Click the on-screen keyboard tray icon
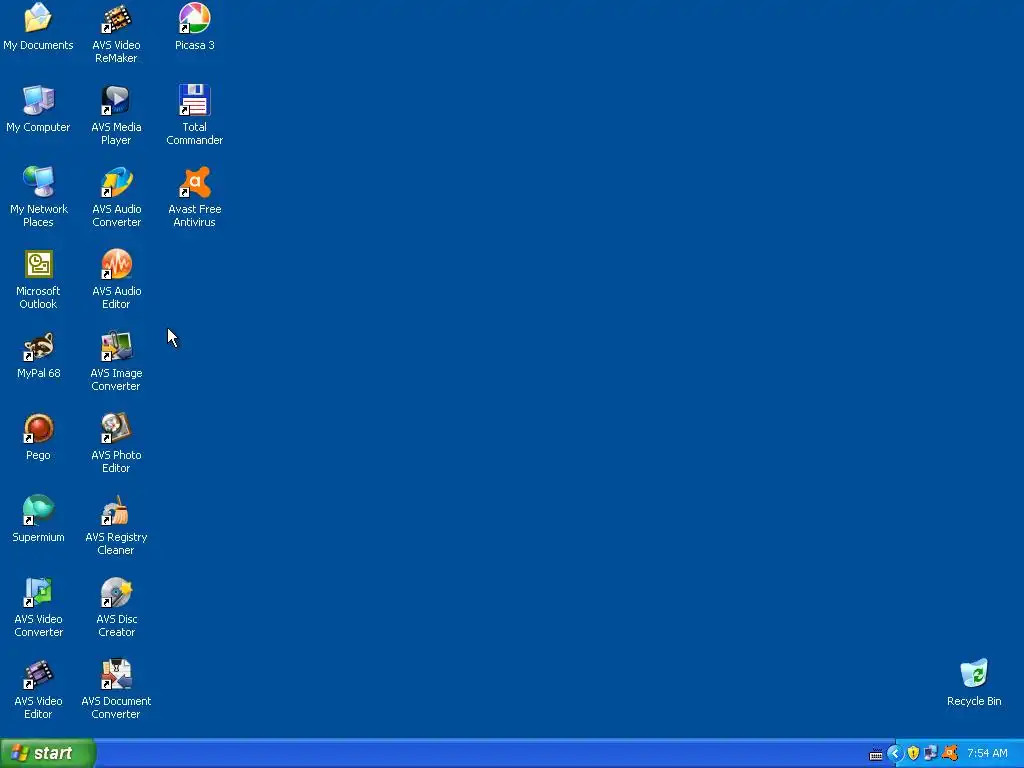The width and height of the screenshot is (1024, 768). coord(876,754)
